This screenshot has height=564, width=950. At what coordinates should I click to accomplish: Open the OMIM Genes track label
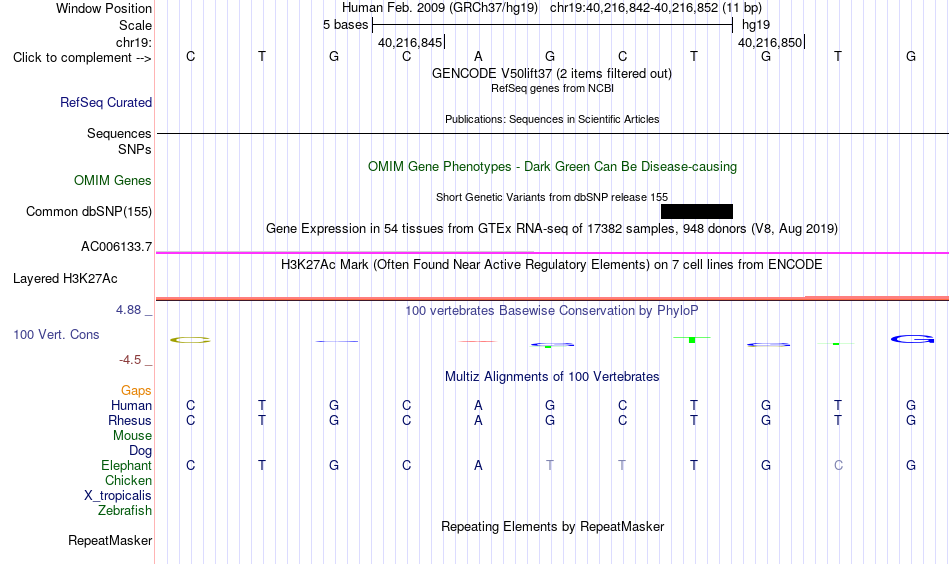pyautogui.click(x=112, y=181)
